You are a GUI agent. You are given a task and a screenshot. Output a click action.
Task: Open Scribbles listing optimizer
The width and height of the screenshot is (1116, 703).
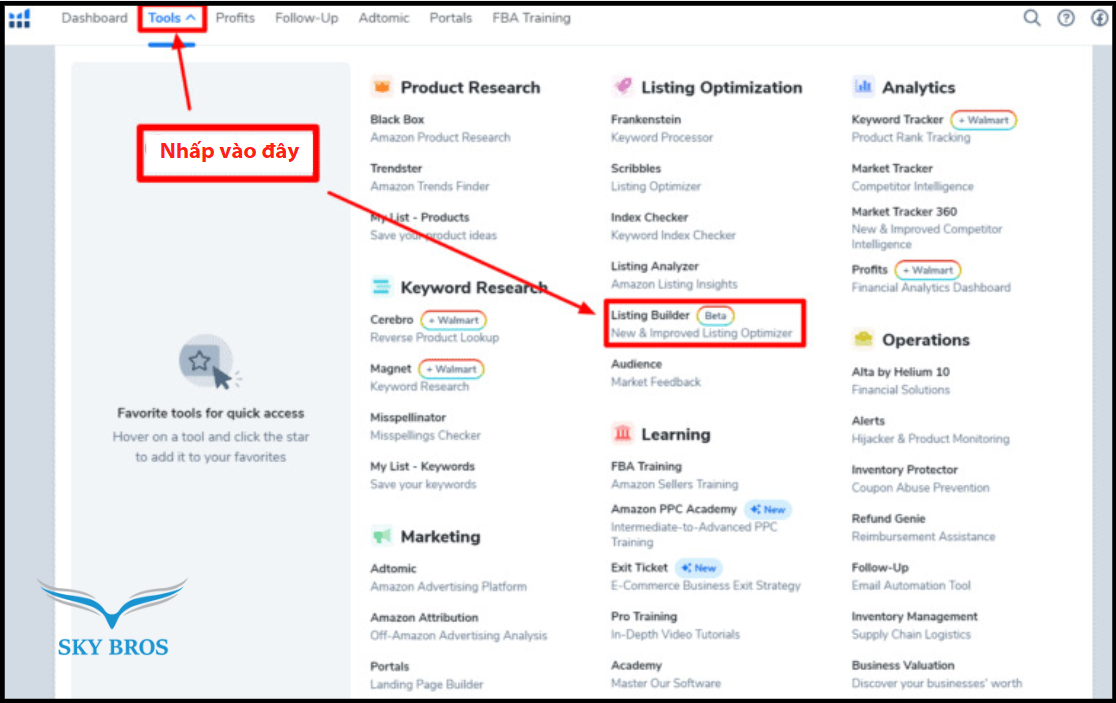[636, 168]
